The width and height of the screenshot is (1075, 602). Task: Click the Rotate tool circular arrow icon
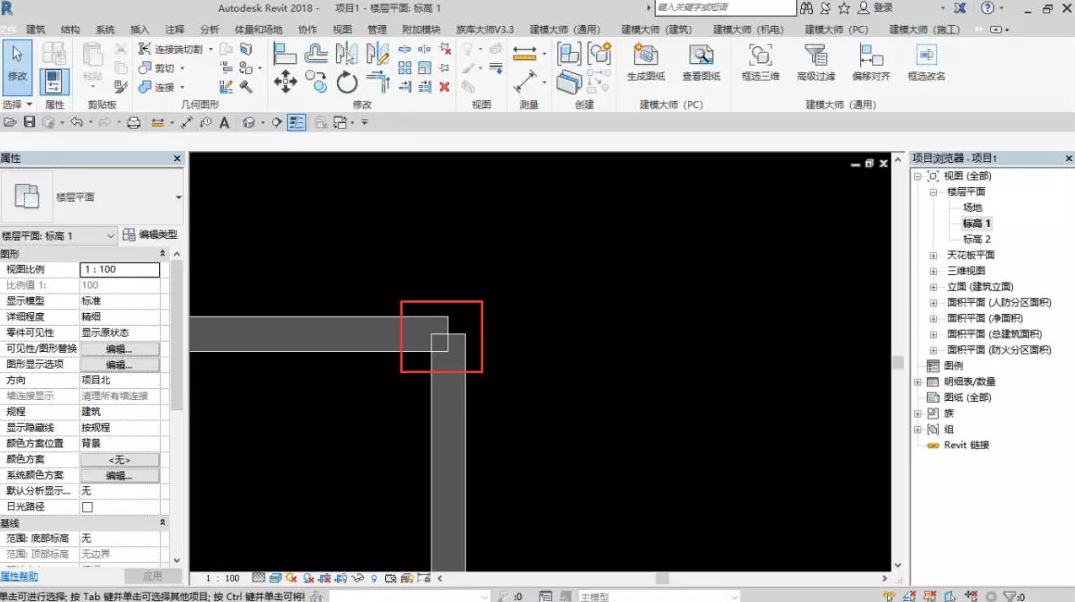click(347, 82)
